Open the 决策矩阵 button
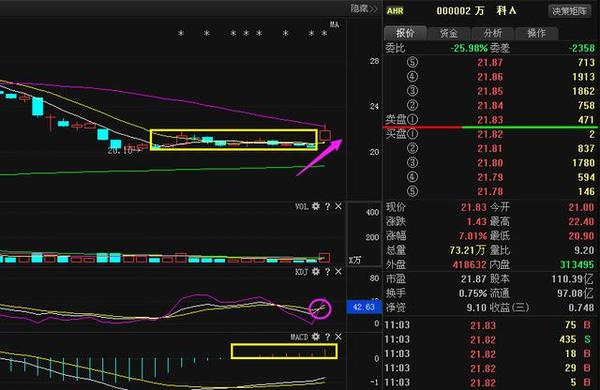The image size is (600, 390). [x=569, y=11]
